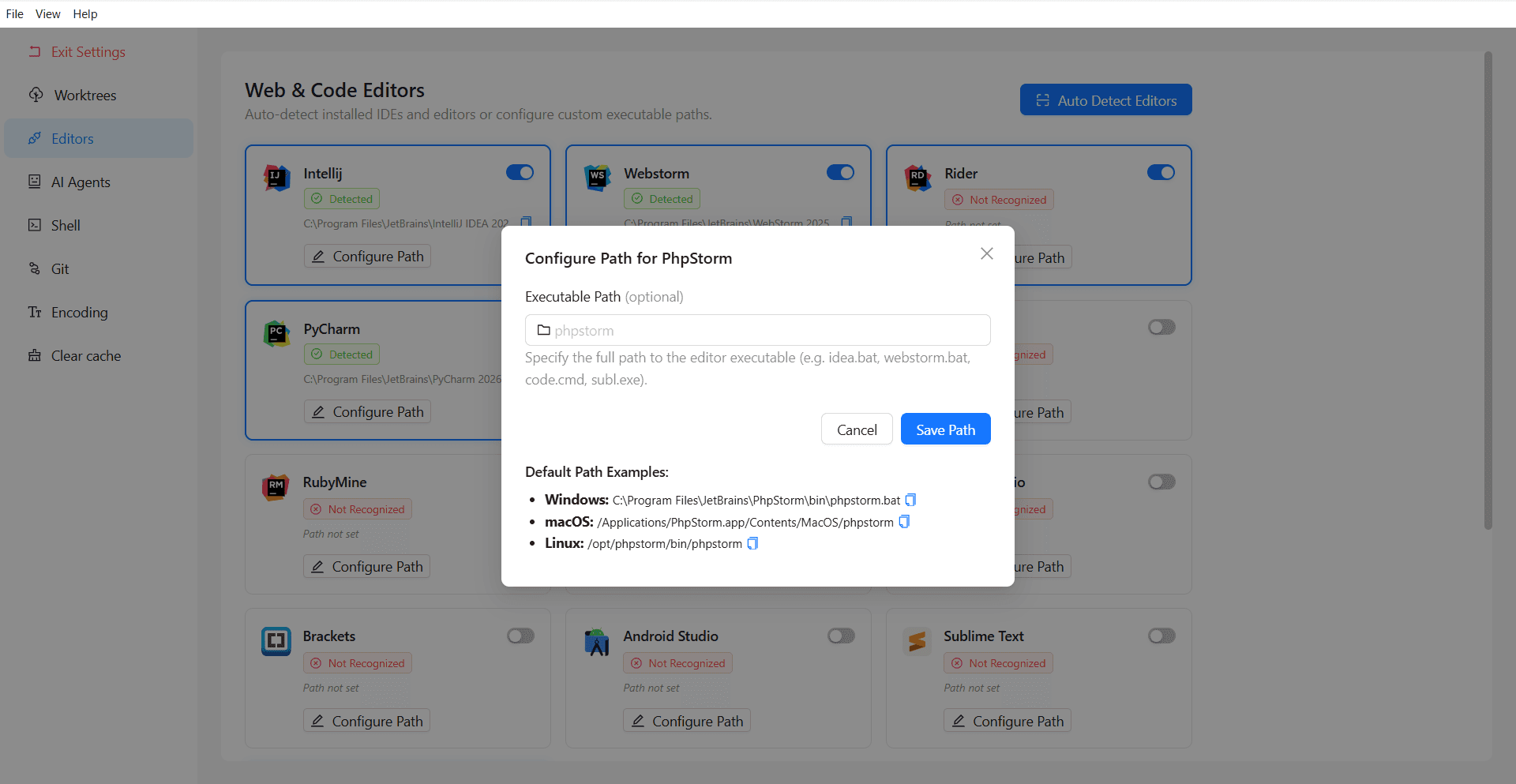Copy the macOS default path
The image size is (1516, 784).
[x=905, y=522]
